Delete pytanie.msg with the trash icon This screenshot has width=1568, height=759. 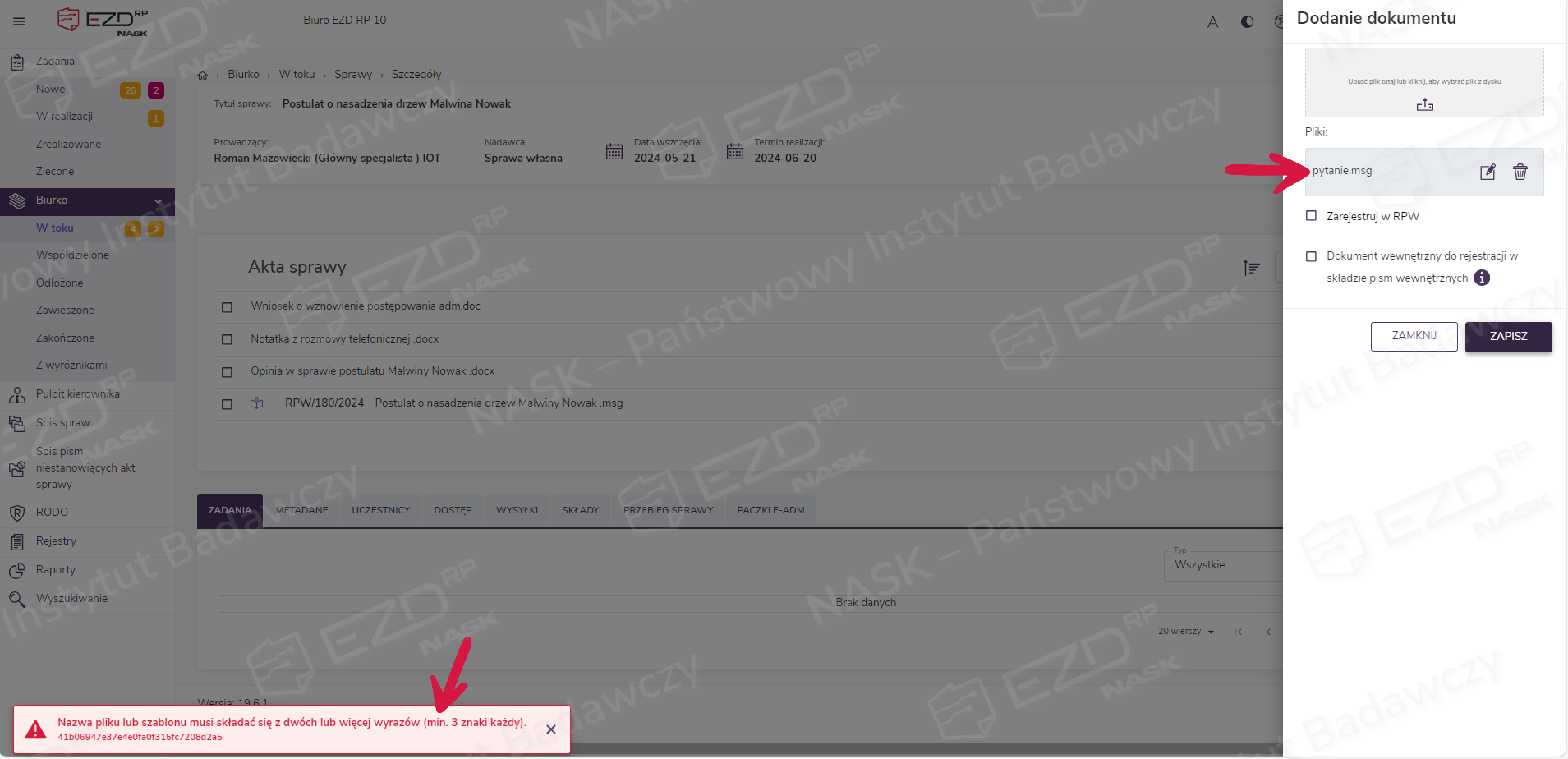coord(1520,172)
